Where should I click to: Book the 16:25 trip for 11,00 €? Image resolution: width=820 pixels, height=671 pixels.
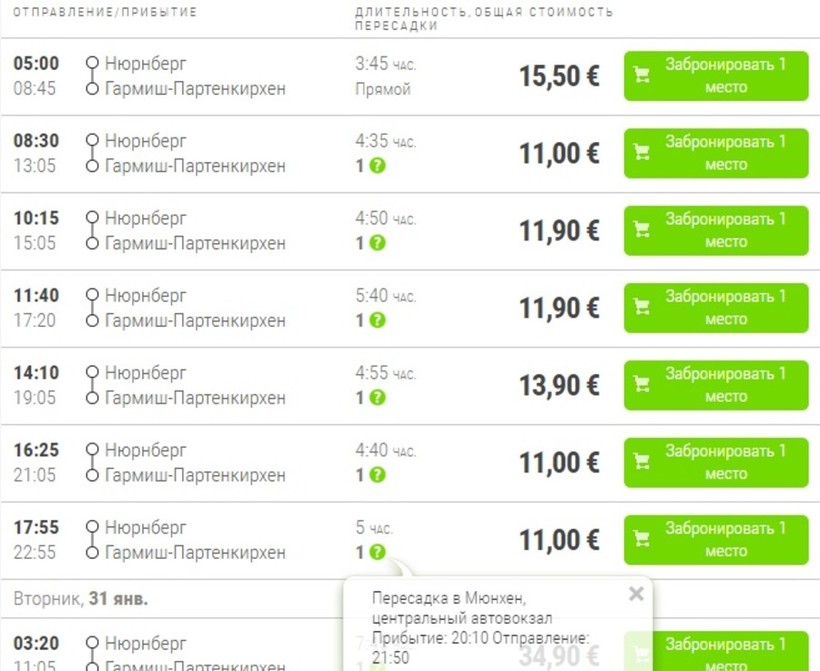(715, 462)
